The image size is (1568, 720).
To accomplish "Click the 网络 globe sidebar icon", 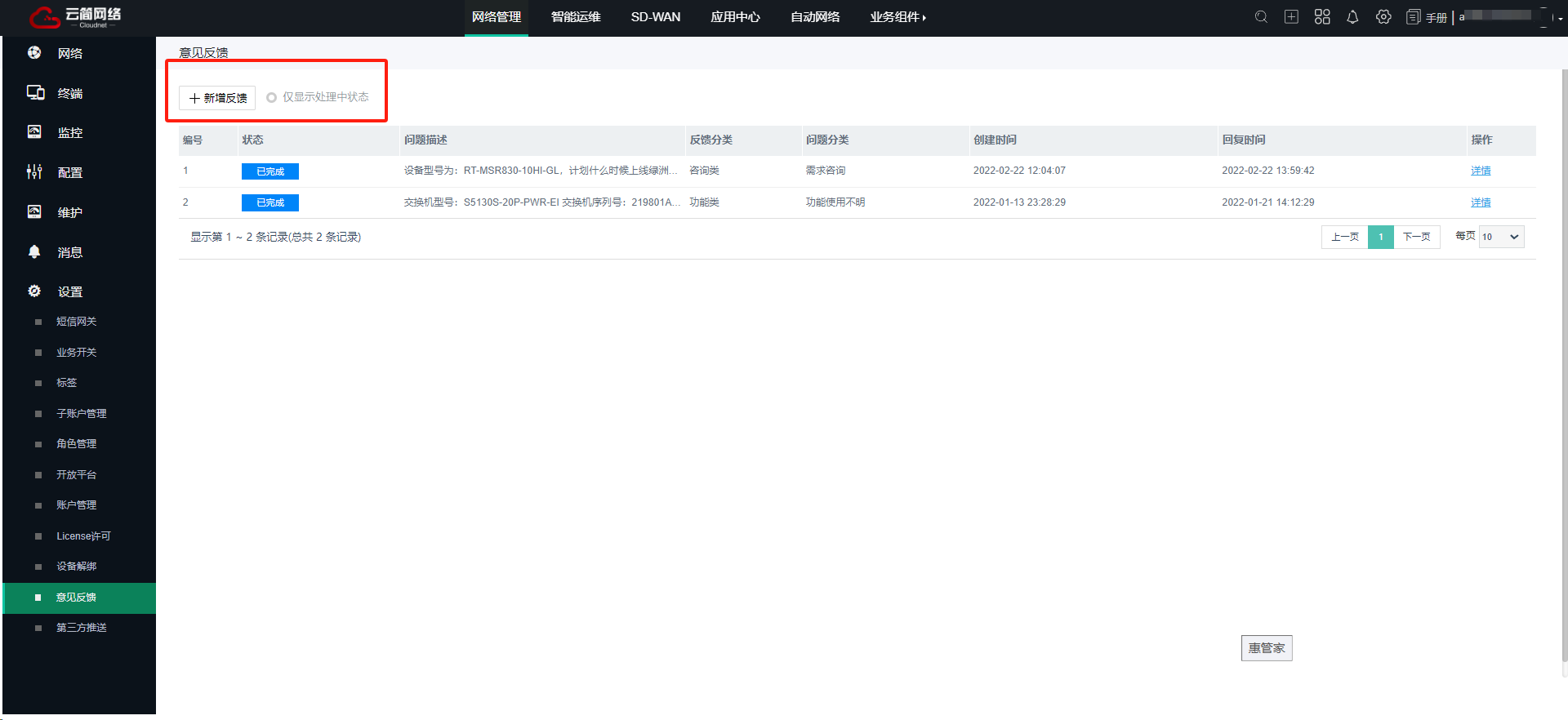I will click(x=34, y=53).
